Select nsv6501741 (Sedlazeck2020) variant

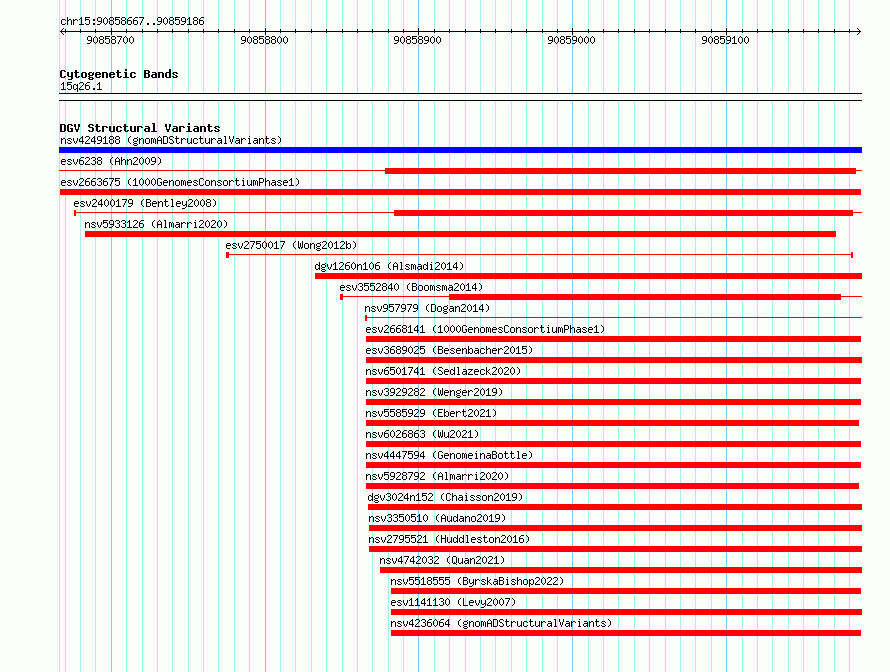point(443,371)
